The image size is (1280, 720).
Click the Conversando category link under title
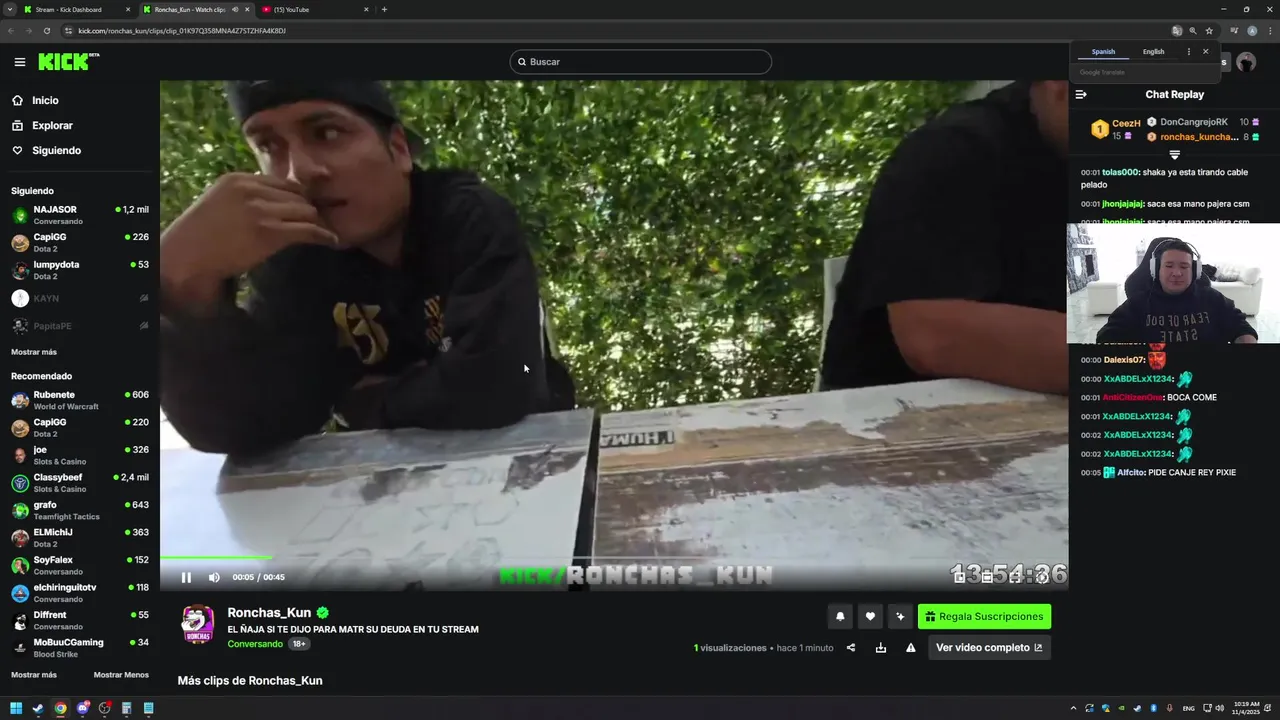(x=255, y=644)
